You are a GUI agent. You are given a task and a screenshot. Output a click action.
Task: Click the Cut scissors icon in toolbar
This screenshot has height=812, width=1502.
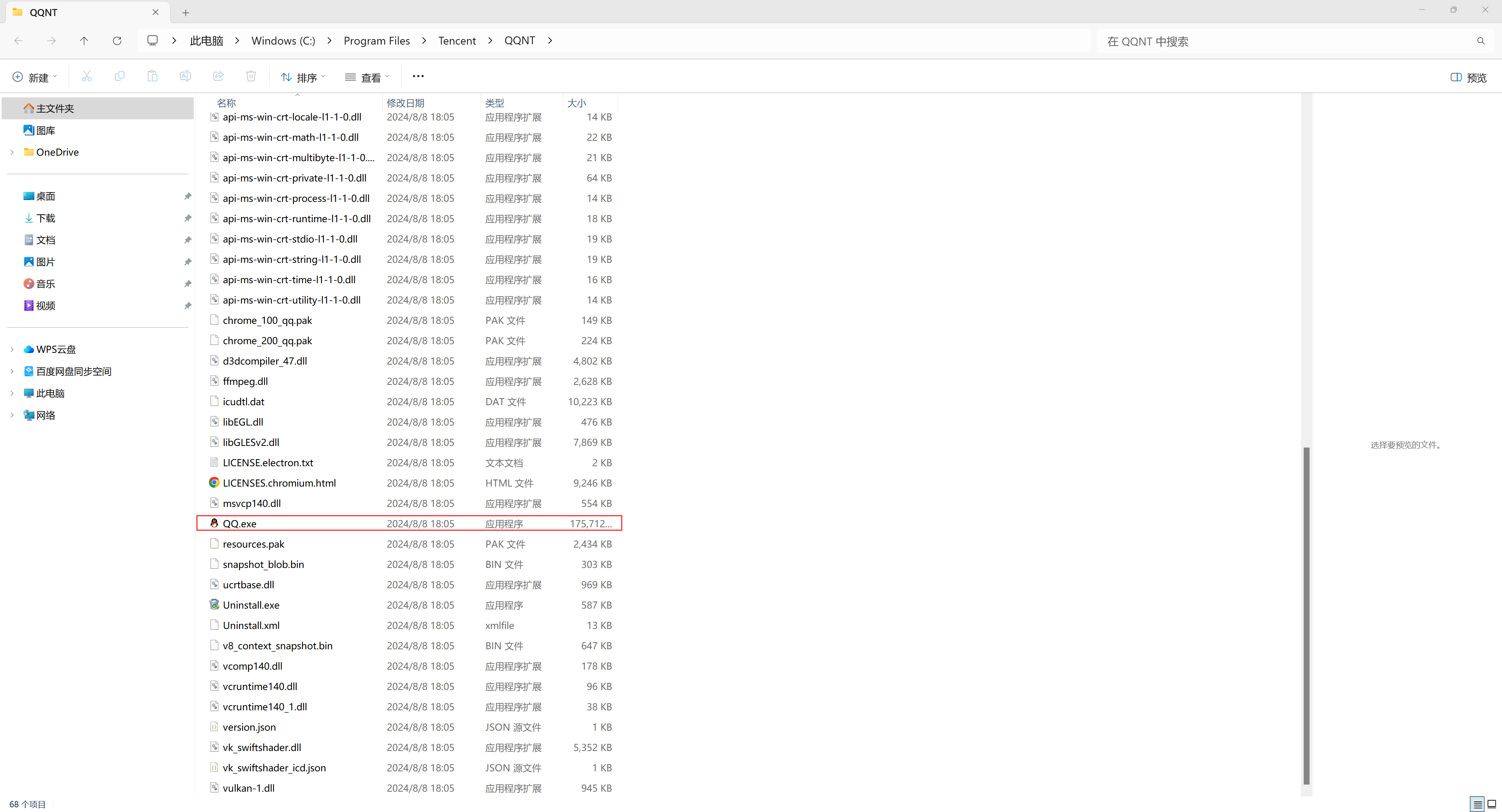pyautogui.click(x=87, y=76)
